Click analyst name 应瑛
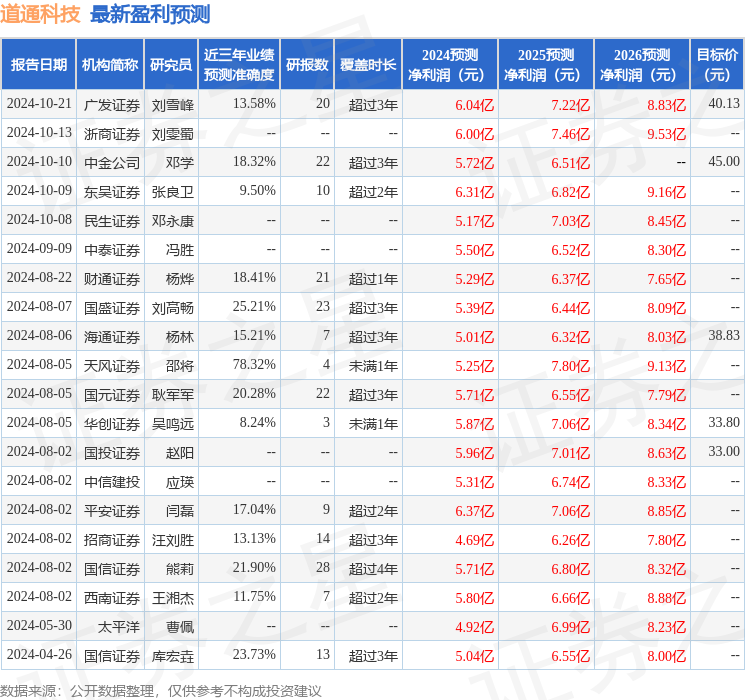 [180, 482]
